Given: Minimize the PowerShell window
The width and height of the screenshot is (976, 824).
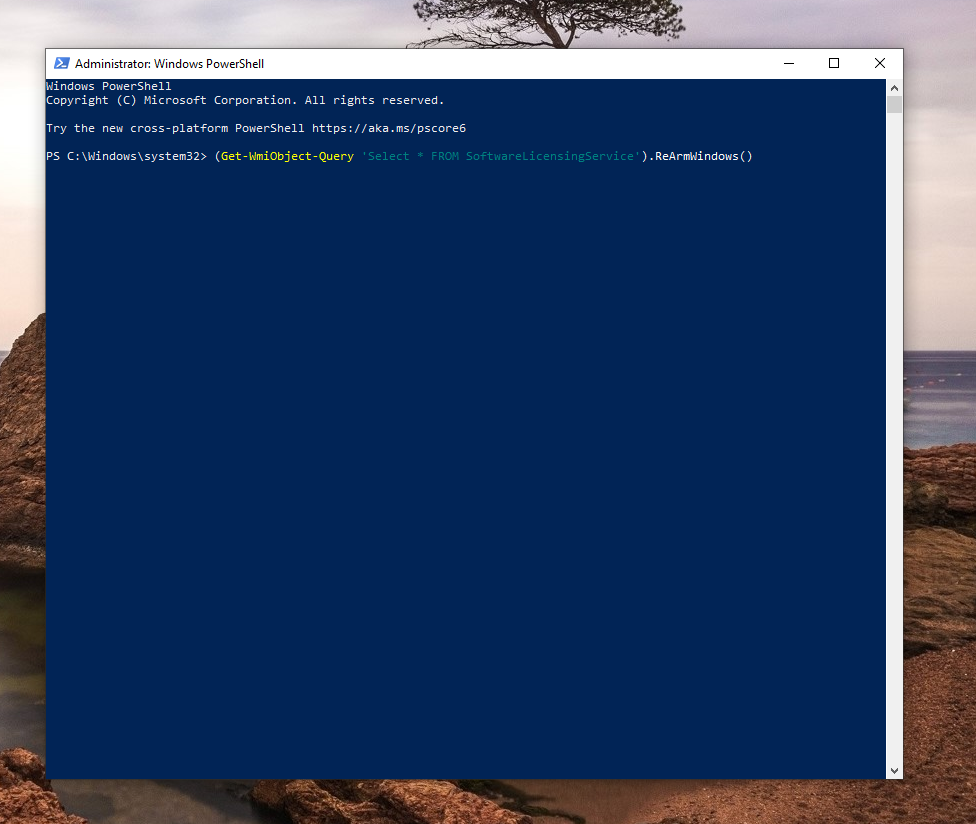Looking at the screenshot, I should click(789, 63).
